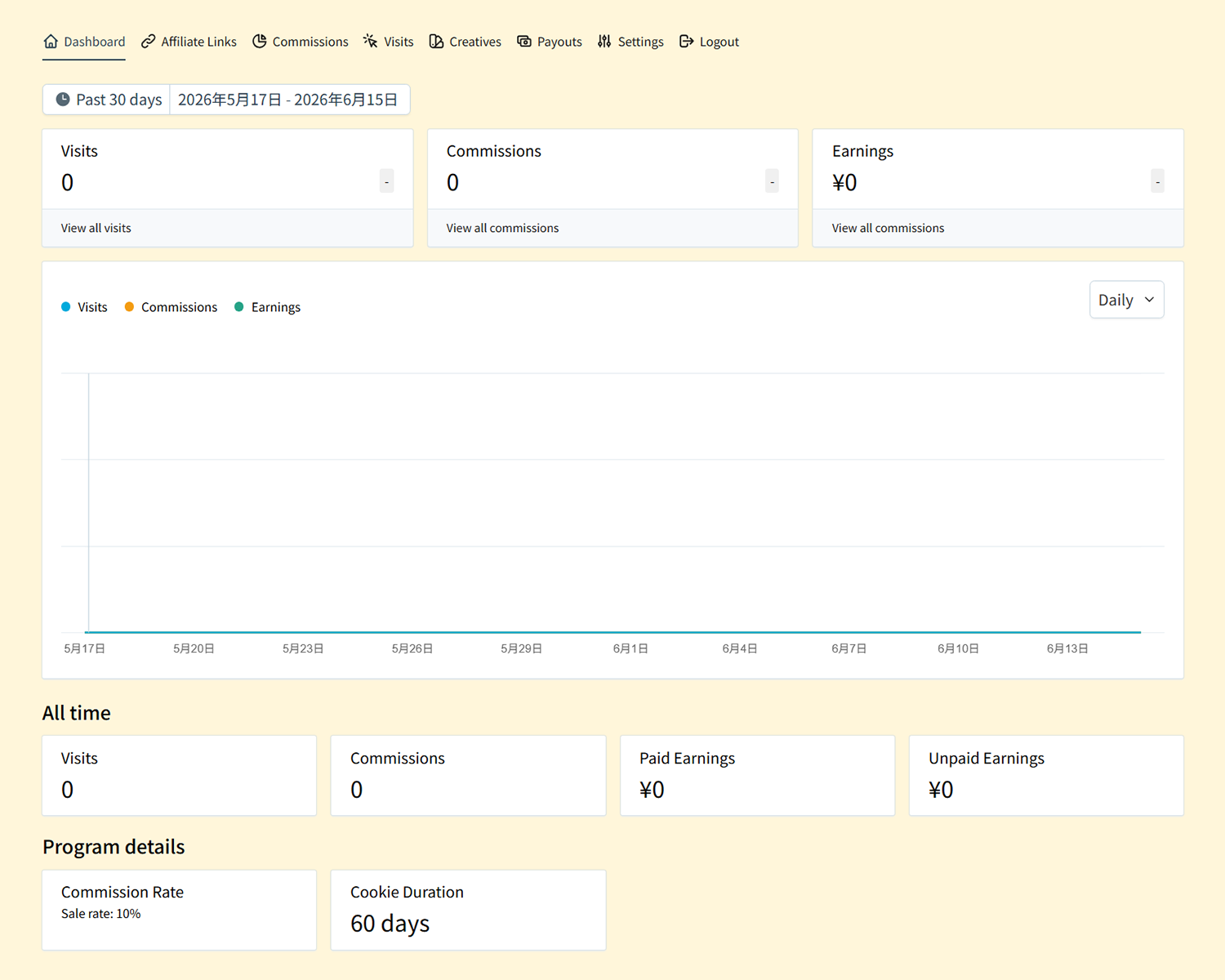Click the Visits change badge showing dash
The image size is (1225, 980).
pos(386,181)
